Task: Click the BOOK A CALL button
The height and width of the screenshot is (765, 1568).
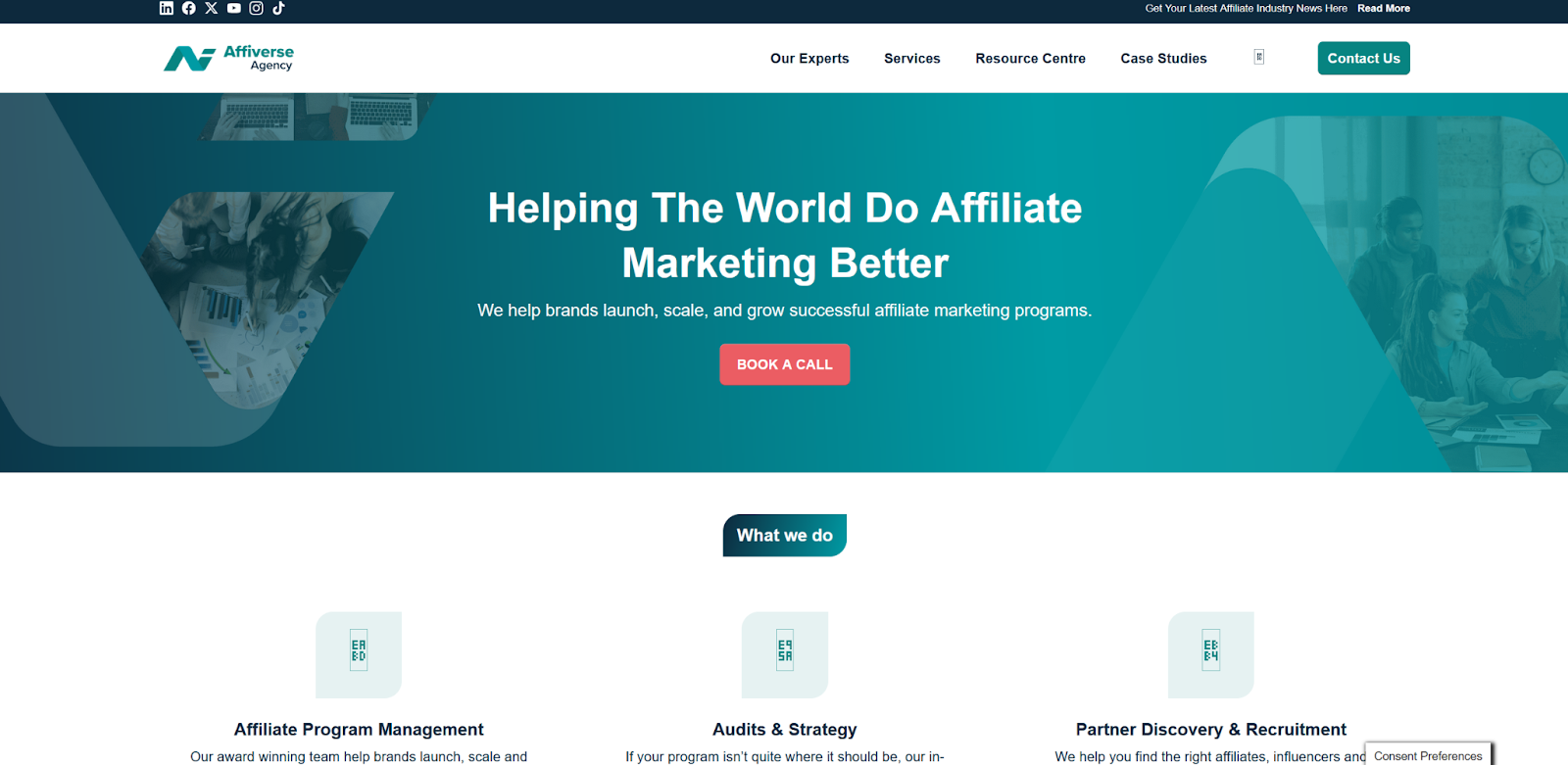Action: [785, 364]
